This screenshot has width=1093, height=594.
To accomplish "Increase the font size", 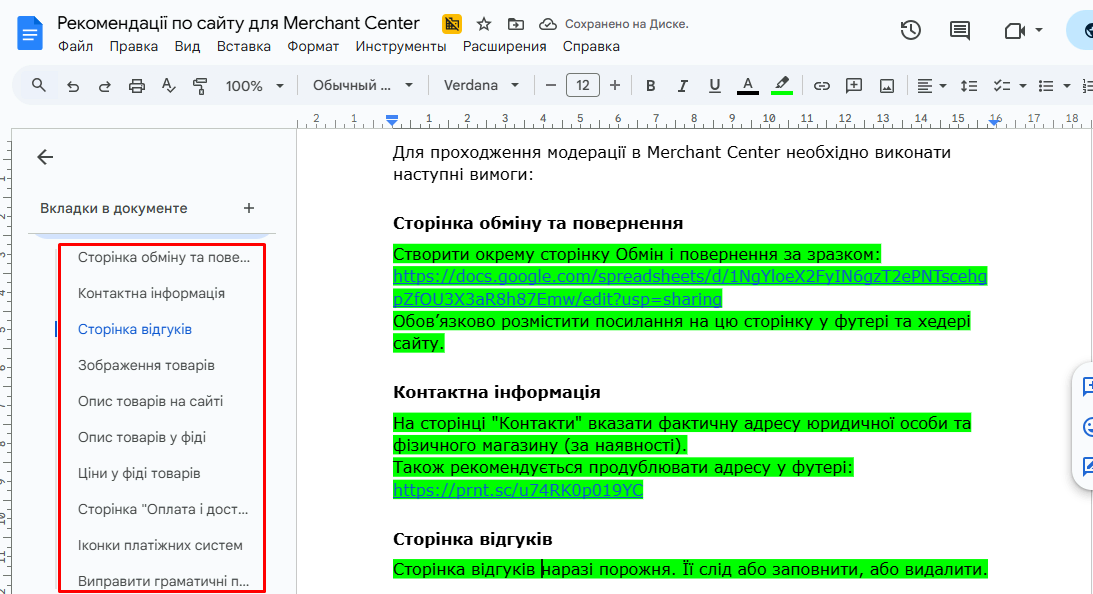I will point(615,85).
